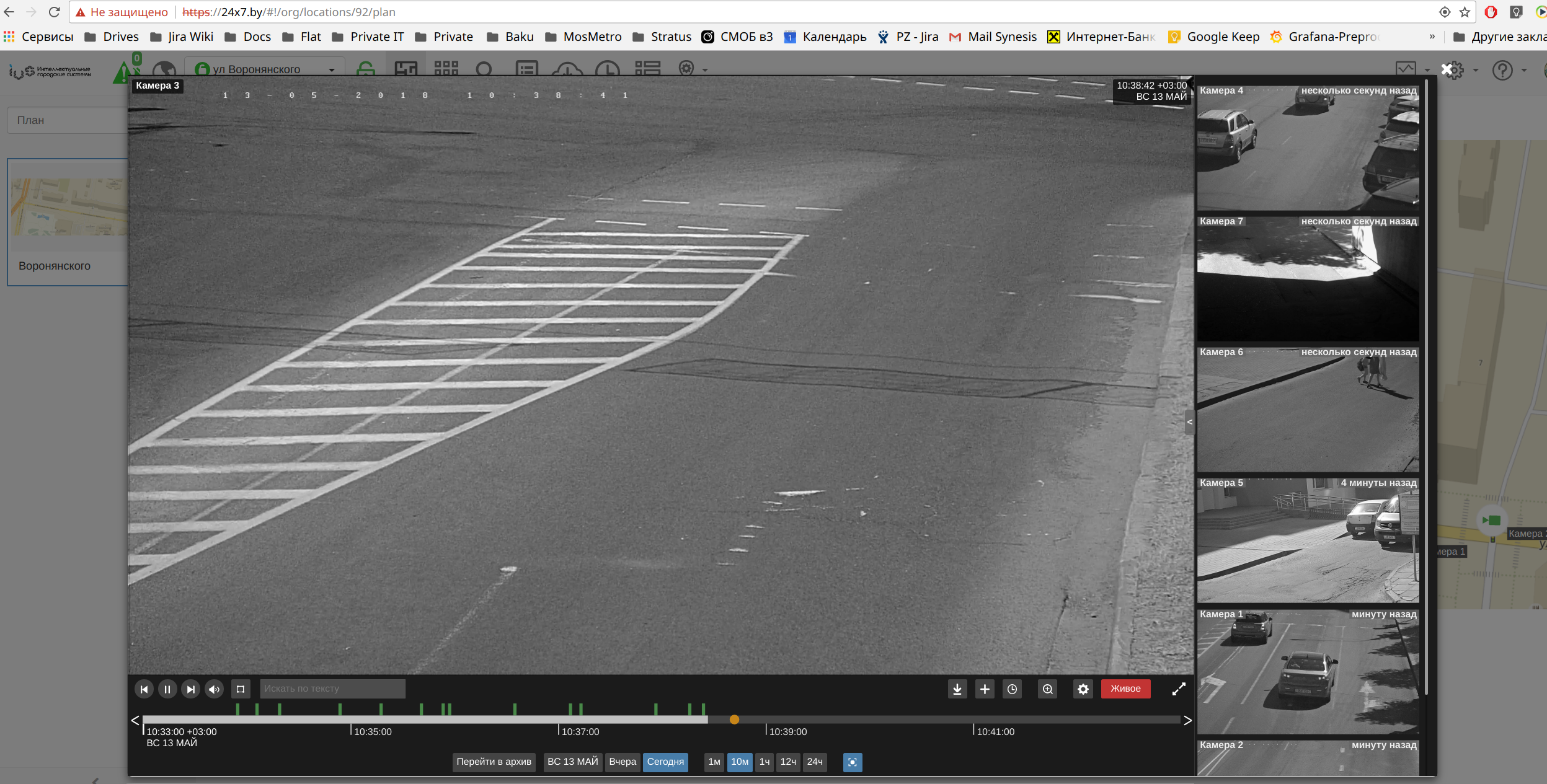Open Камера 6 thumbnail
Viewport: 1547px width, 784px height.
1308,410
